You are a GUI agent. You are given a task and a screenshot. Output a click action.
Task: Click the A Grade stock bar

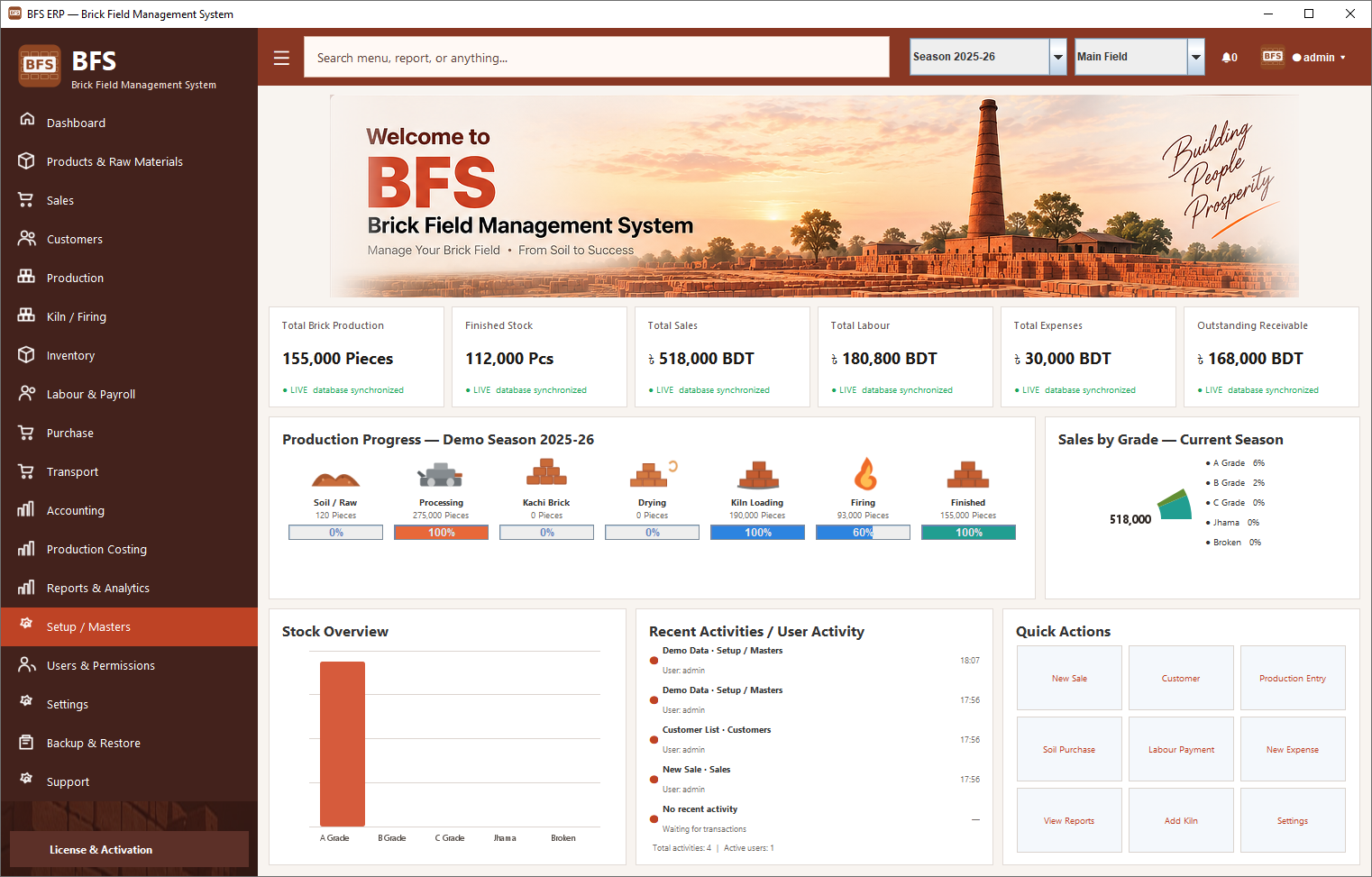pos(343,744)
